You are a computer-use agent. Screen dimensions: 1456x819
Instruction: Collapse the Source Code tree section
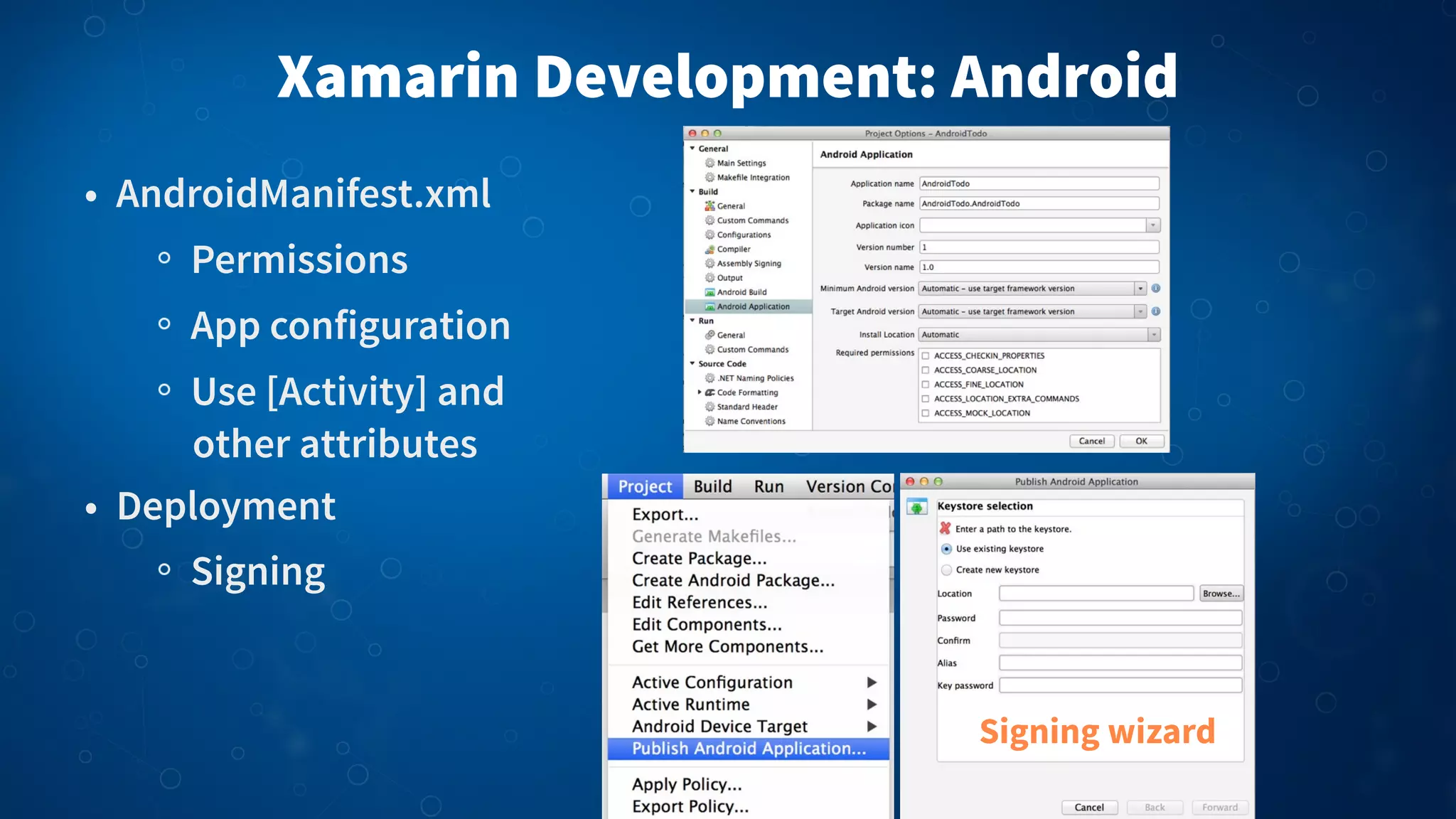coord(692,364)
